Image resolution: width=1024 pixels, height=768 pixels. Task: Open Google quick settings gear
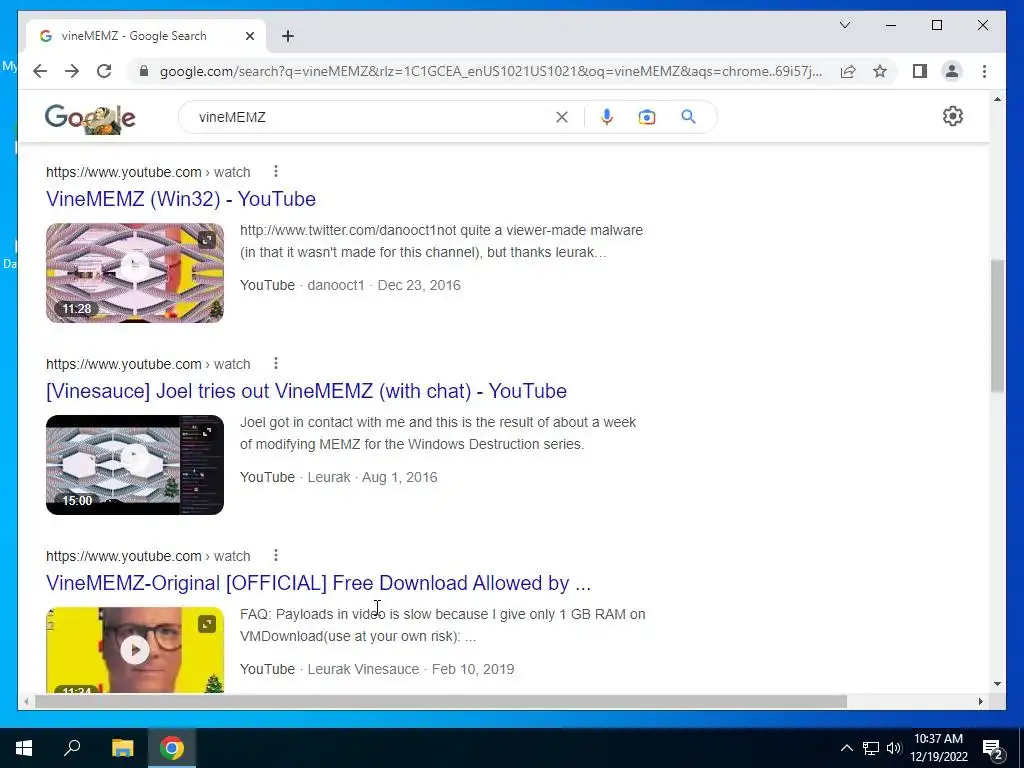pyautogui.click(x=953, y=116)
